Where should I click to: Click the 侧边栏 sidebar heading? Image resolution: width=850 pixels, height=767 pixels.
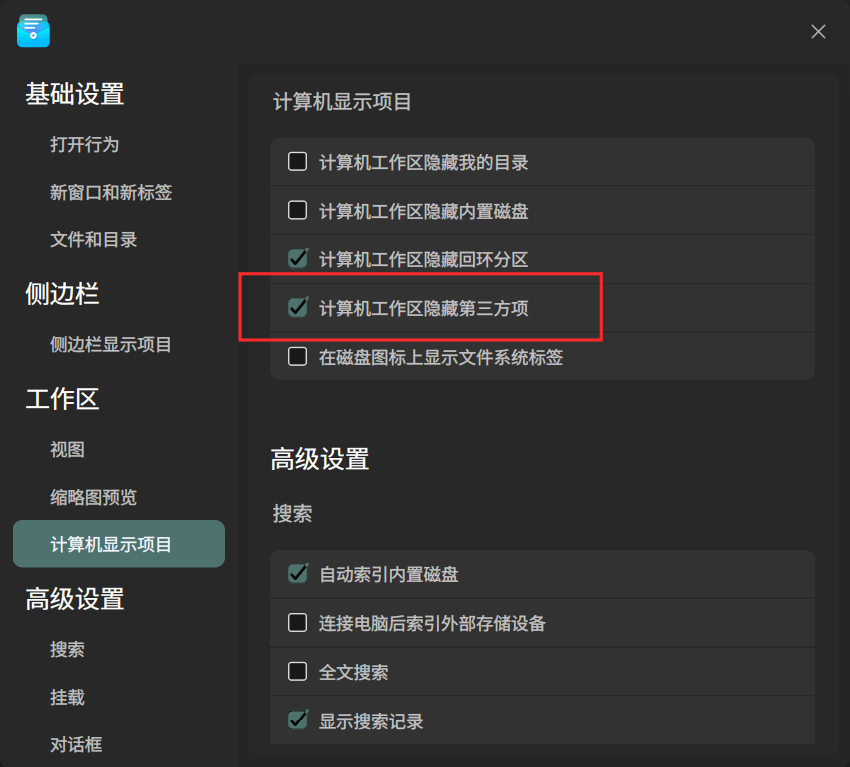click(62, 294)
